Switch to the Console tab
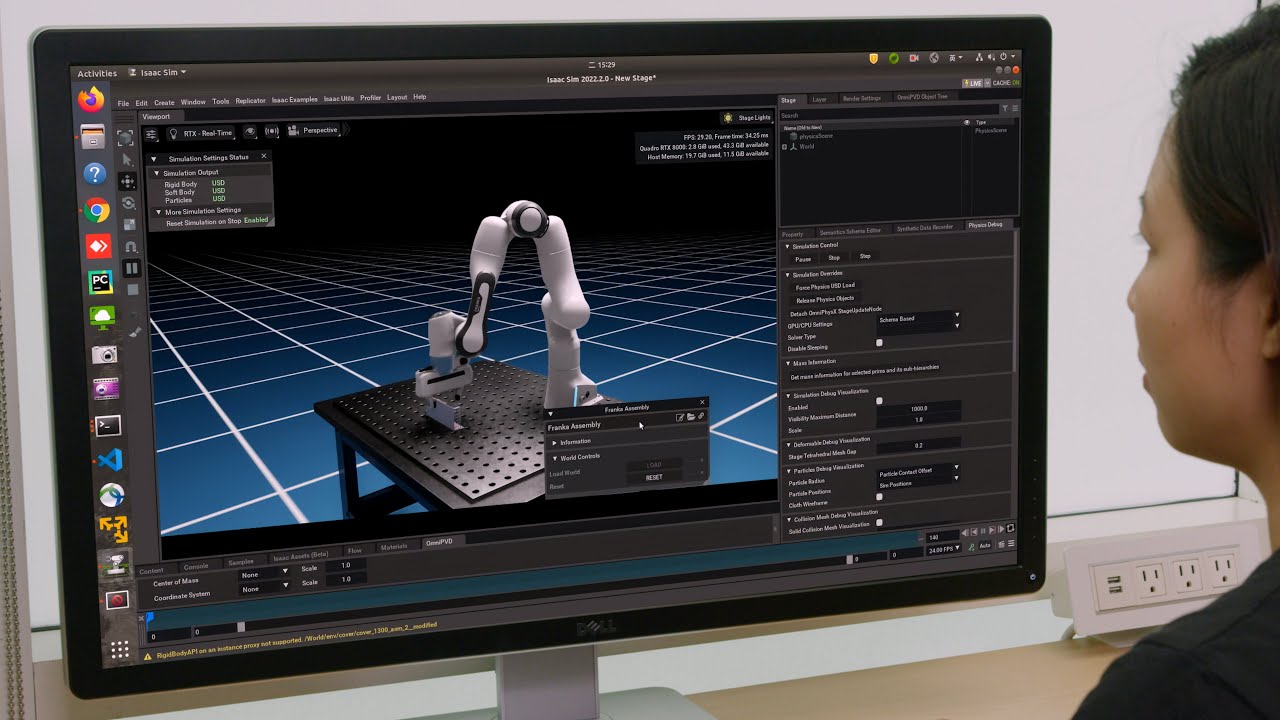 196,567
